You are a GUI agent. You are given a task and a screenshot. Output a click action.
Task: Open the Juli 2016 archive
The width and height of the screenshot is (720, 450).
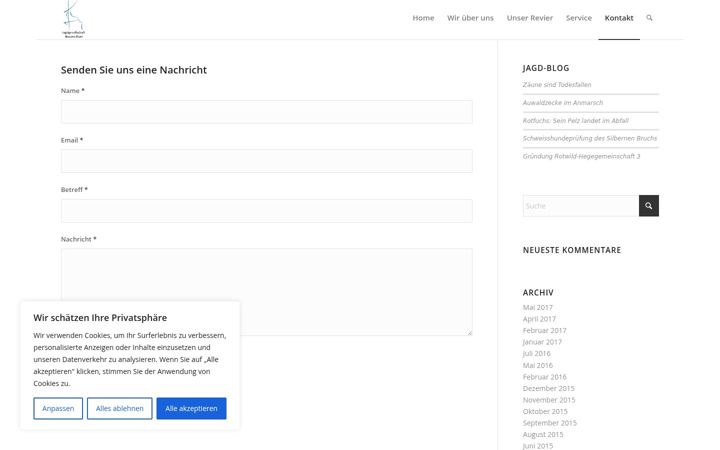[536, 353]
